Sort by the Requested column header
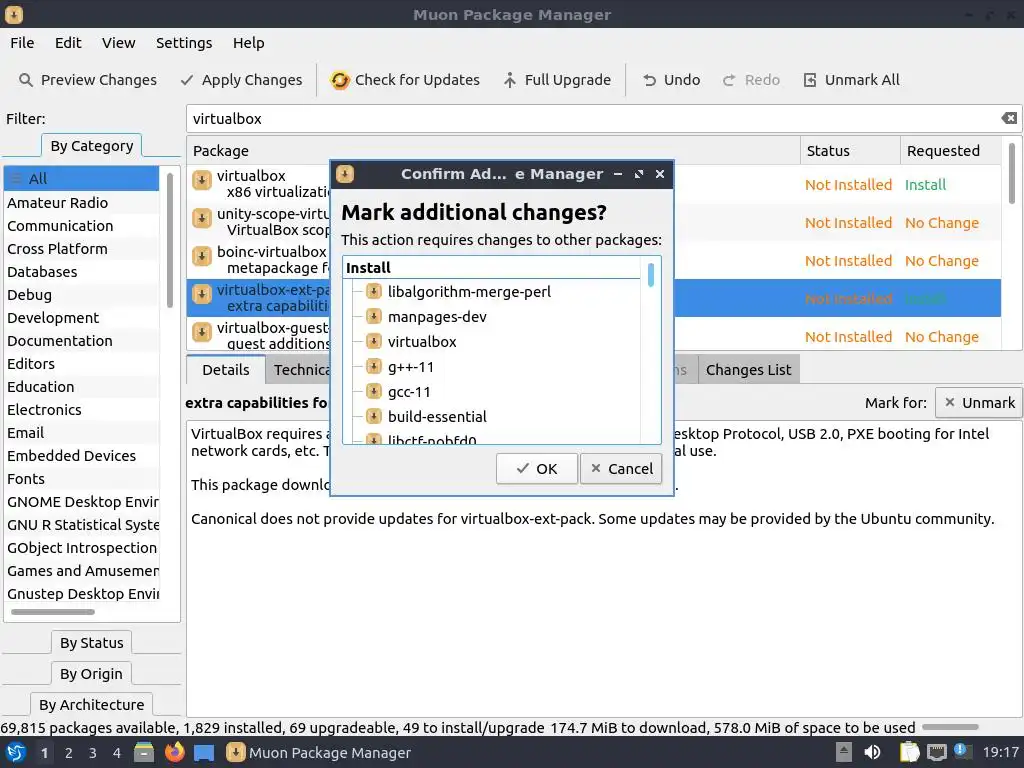1024x768 pixels. coord(950,150)
